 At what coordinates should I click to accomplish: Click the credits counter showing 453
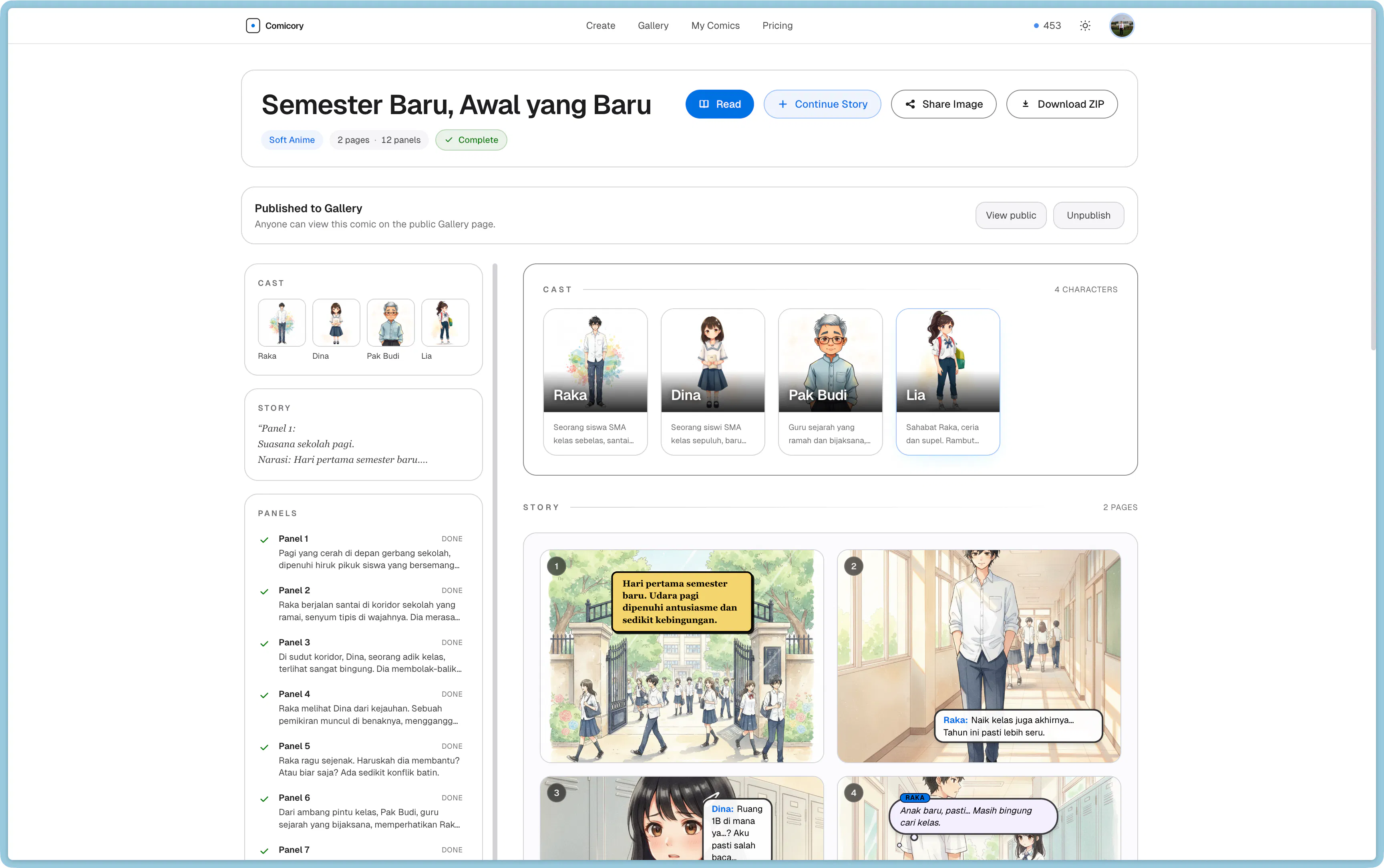[x=1047, y=26]
